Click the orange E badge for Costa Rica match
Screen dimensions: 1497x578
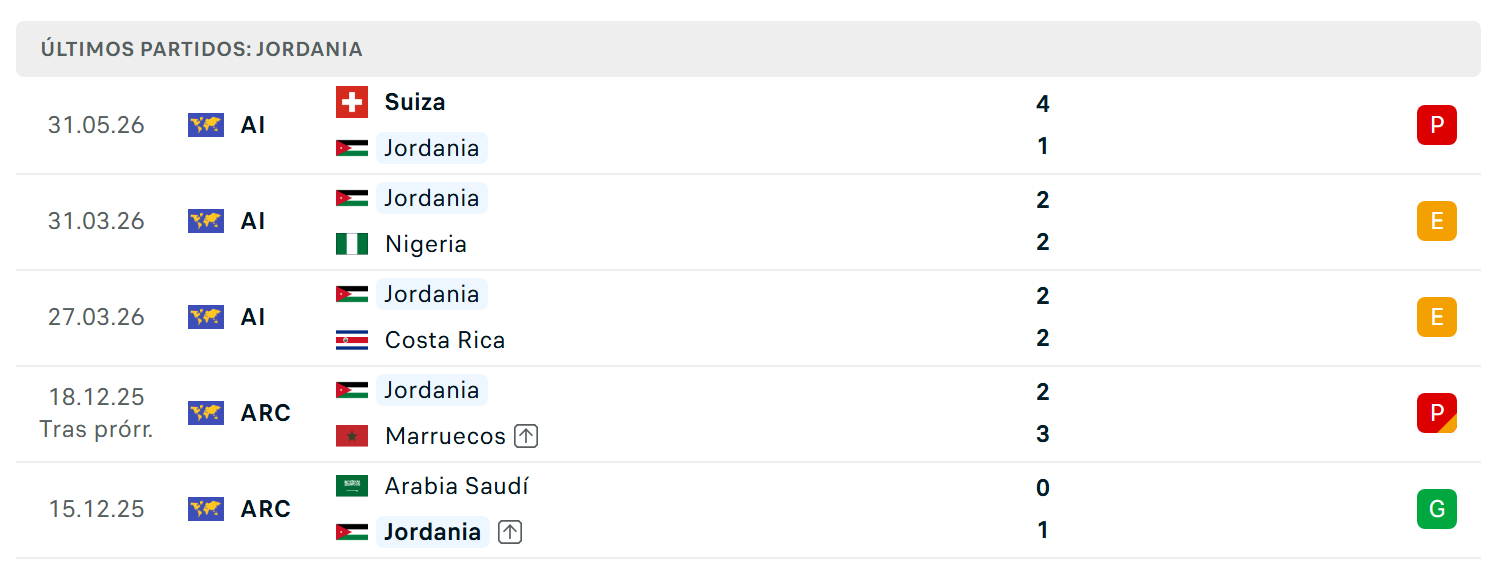pos(1437,317)
